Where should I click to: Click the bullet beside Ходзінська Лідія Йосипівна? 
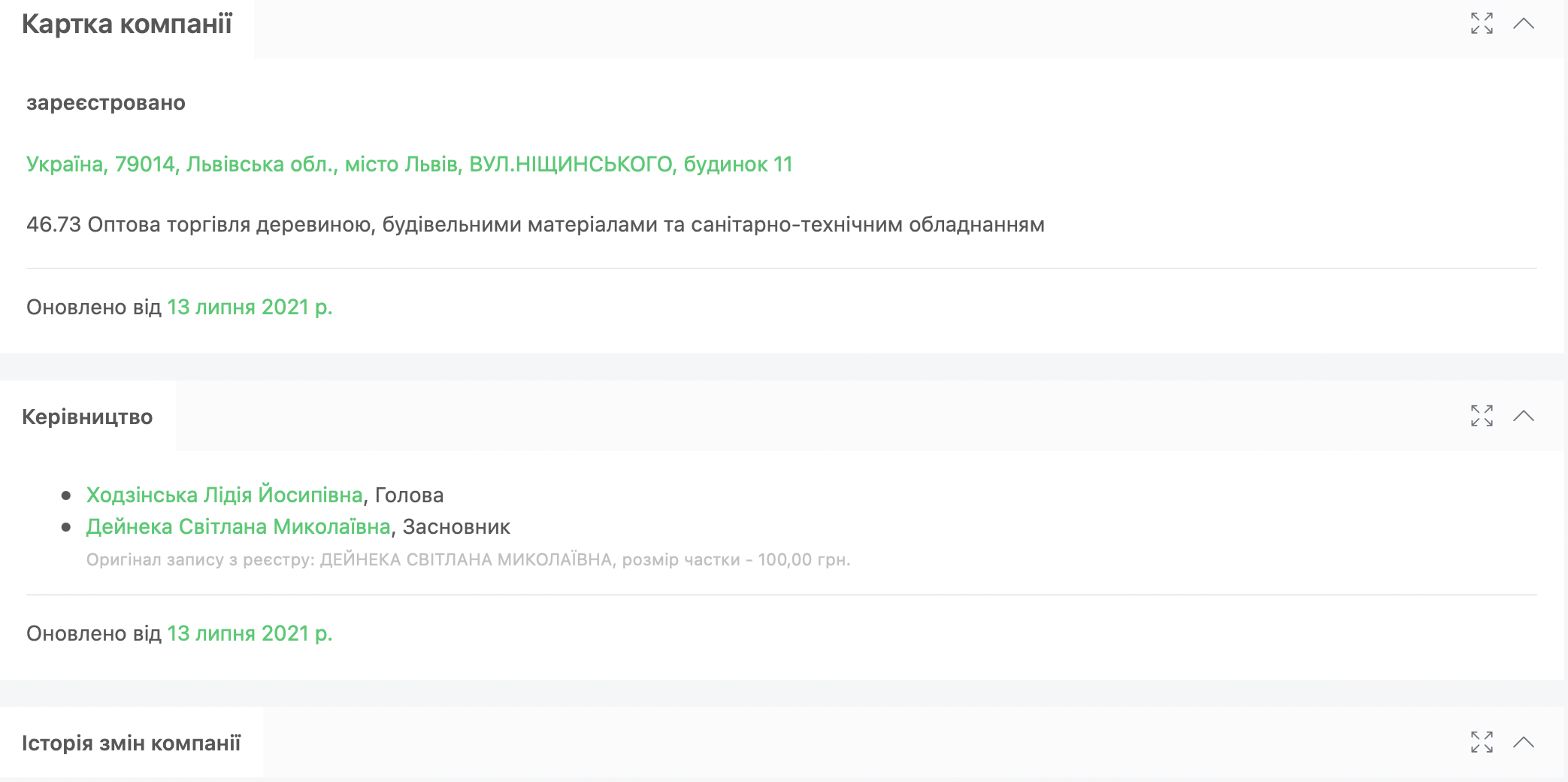[66, 496]
